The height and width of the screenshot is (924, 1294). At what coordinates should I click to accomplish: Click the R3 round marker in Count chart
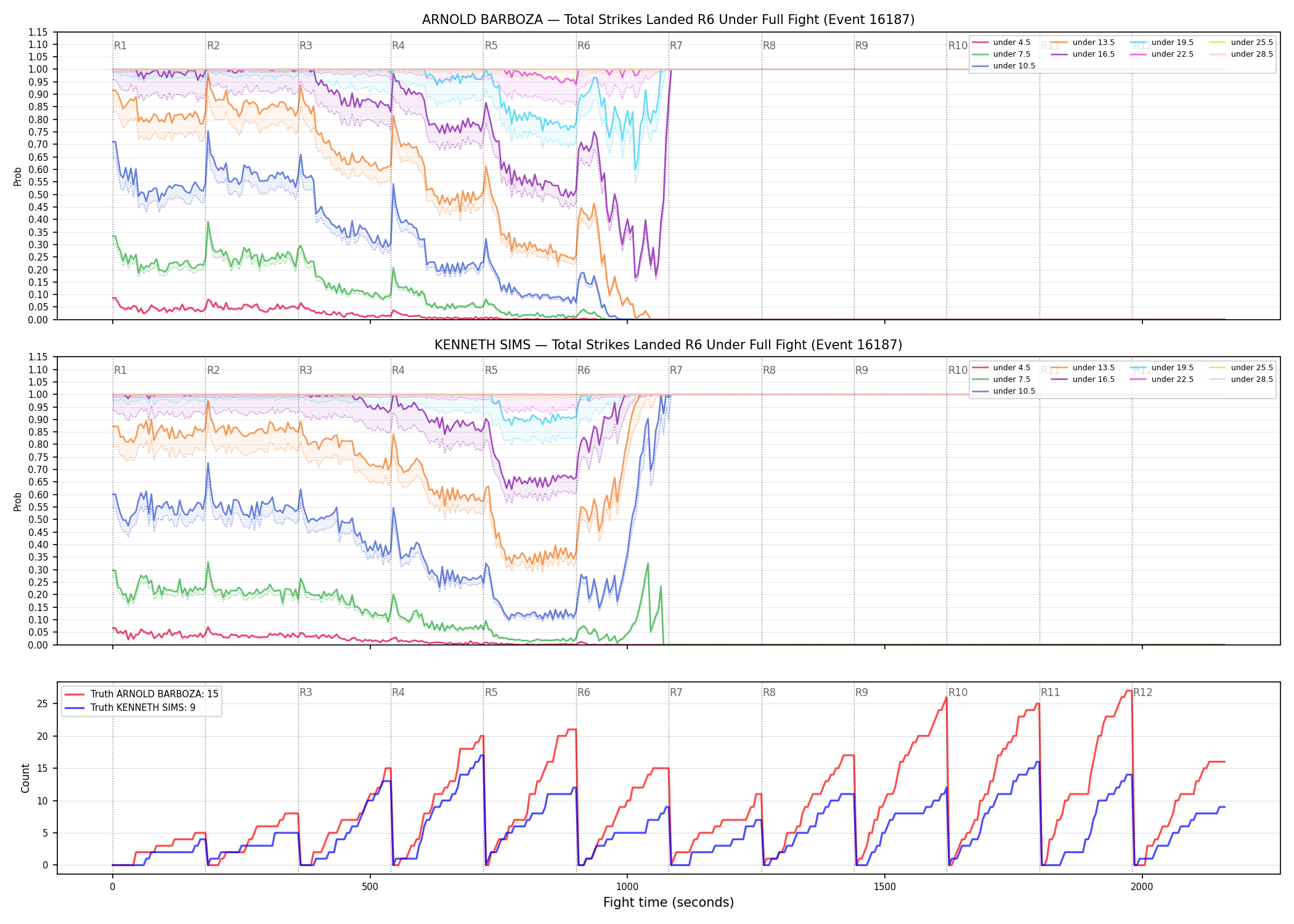pos(306,692)
